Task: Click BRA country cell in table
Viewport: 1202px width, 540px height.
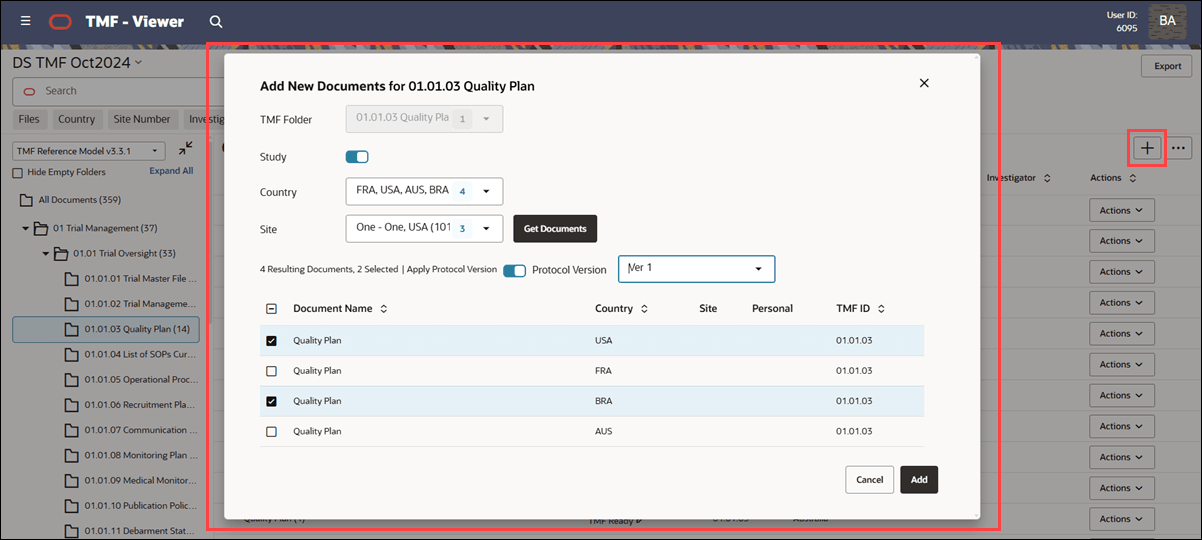Action: click(603, 401)
